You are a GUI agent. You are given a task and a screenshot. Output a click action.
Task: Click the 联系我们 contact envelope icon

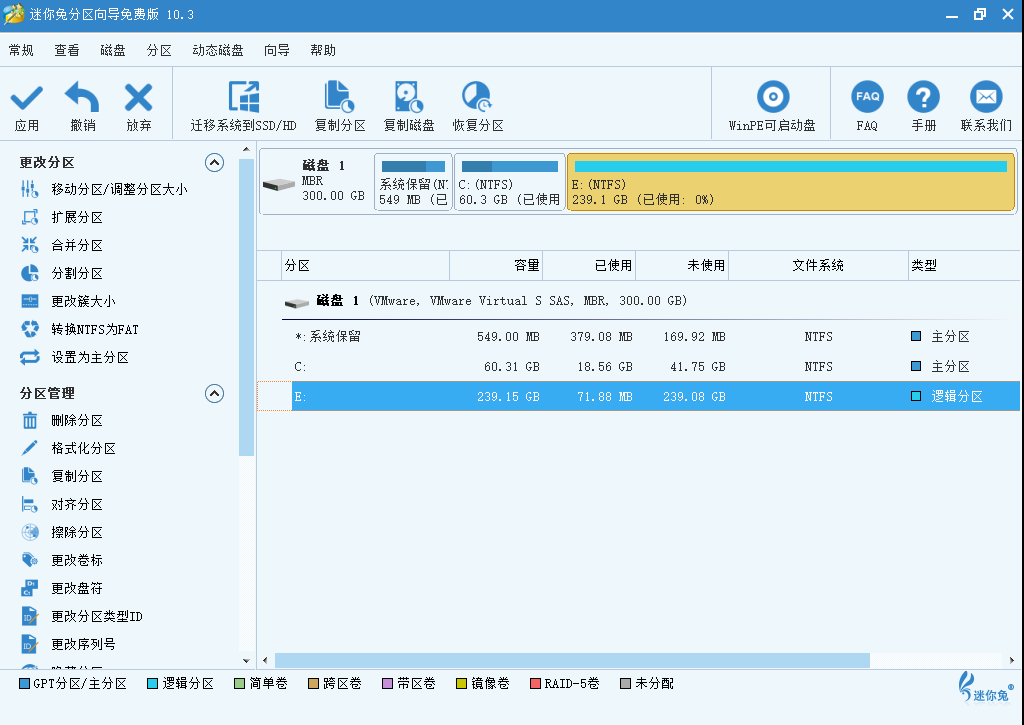point(986,97)
